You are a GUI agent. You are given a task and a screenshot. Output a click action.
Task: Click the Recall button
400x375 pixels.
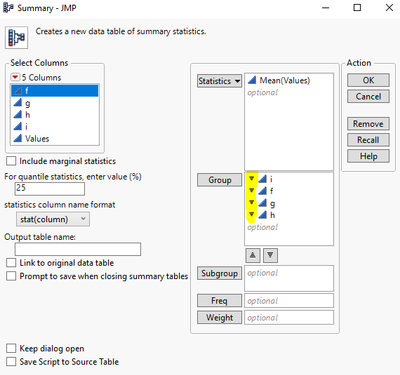[x=368, y=140]
